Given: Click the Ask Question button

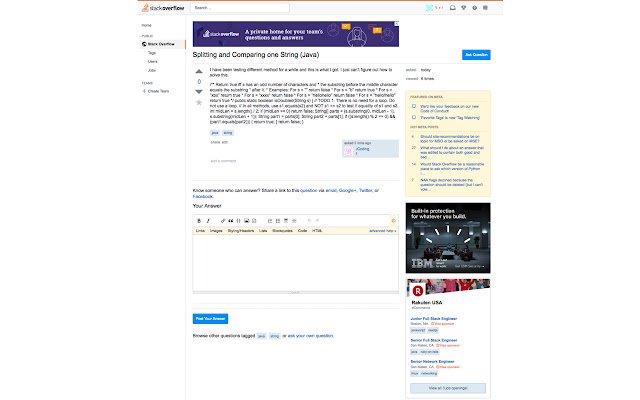Looking at the screenshot, I should pos(476,55).
